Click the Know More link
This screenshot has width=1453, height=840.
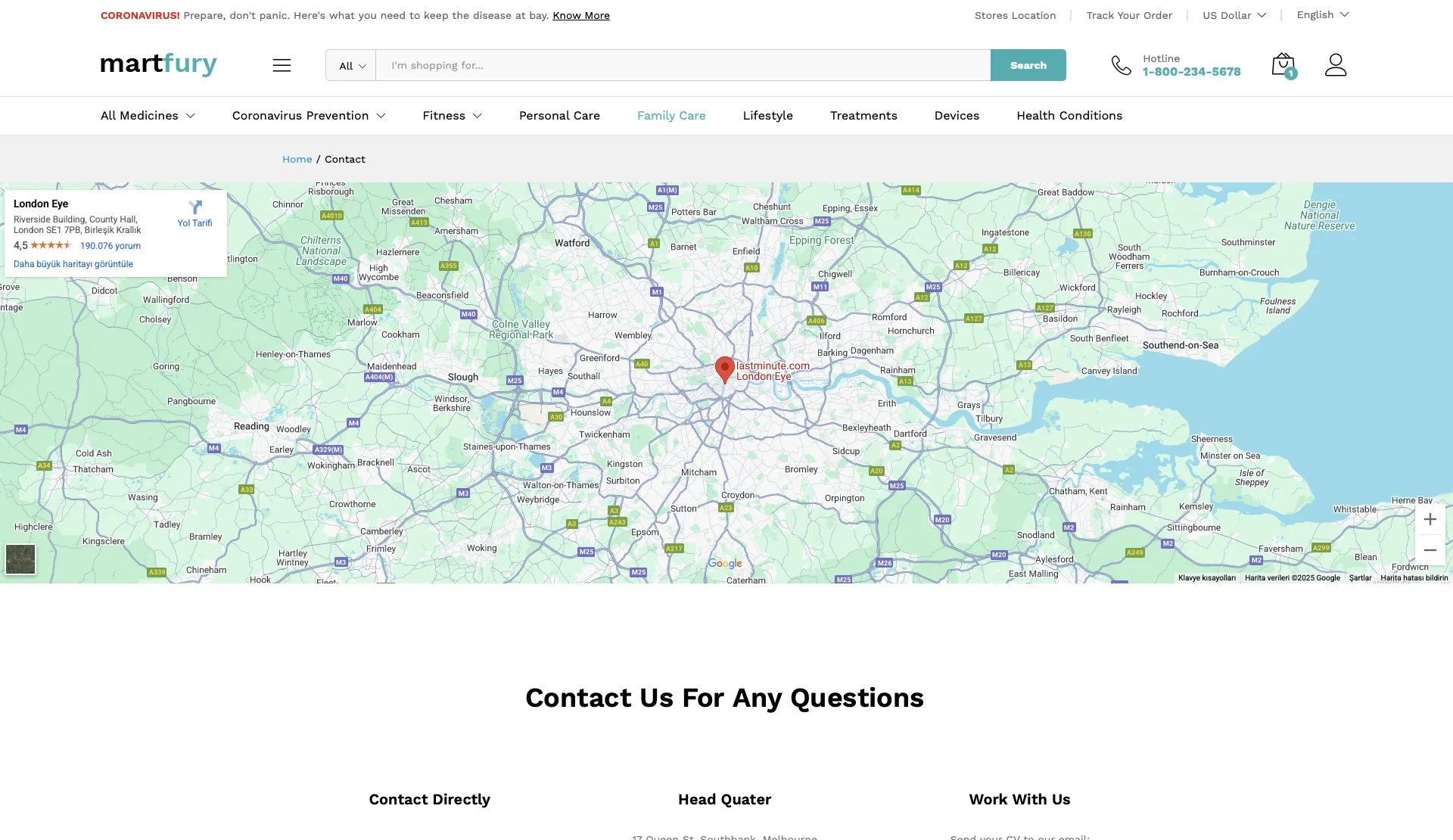[580, 16]
